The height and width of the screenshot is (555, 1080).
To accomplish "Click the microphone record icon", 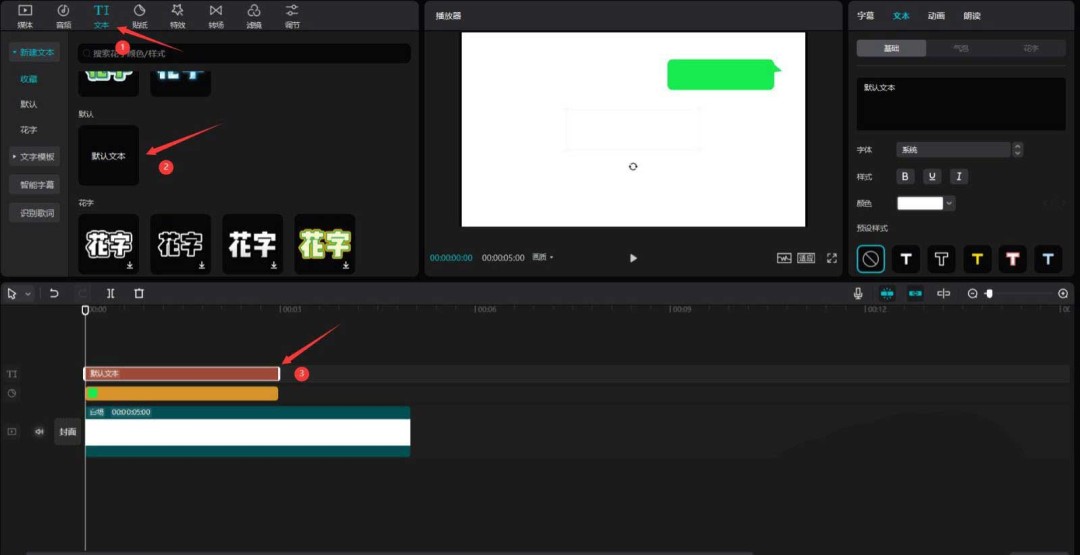I will click(x=858, y=293).
